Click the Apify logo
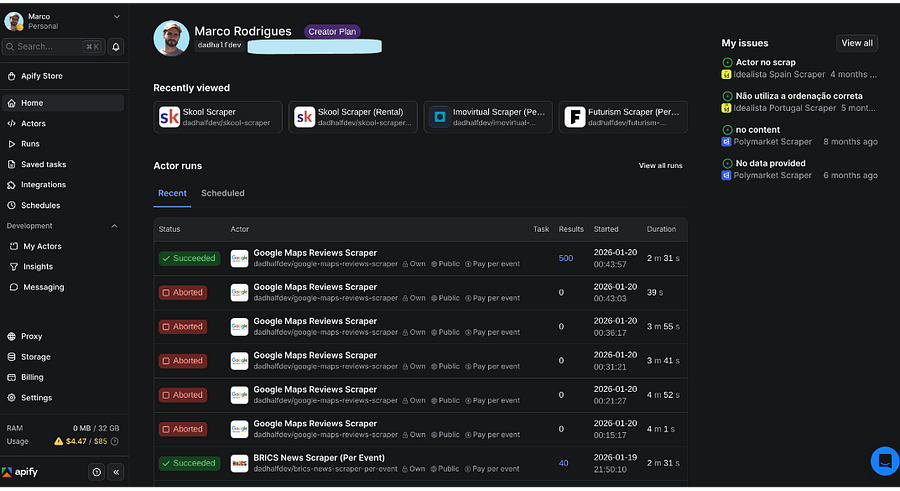This screenshot has width=900, height=491. pos(20,472)
